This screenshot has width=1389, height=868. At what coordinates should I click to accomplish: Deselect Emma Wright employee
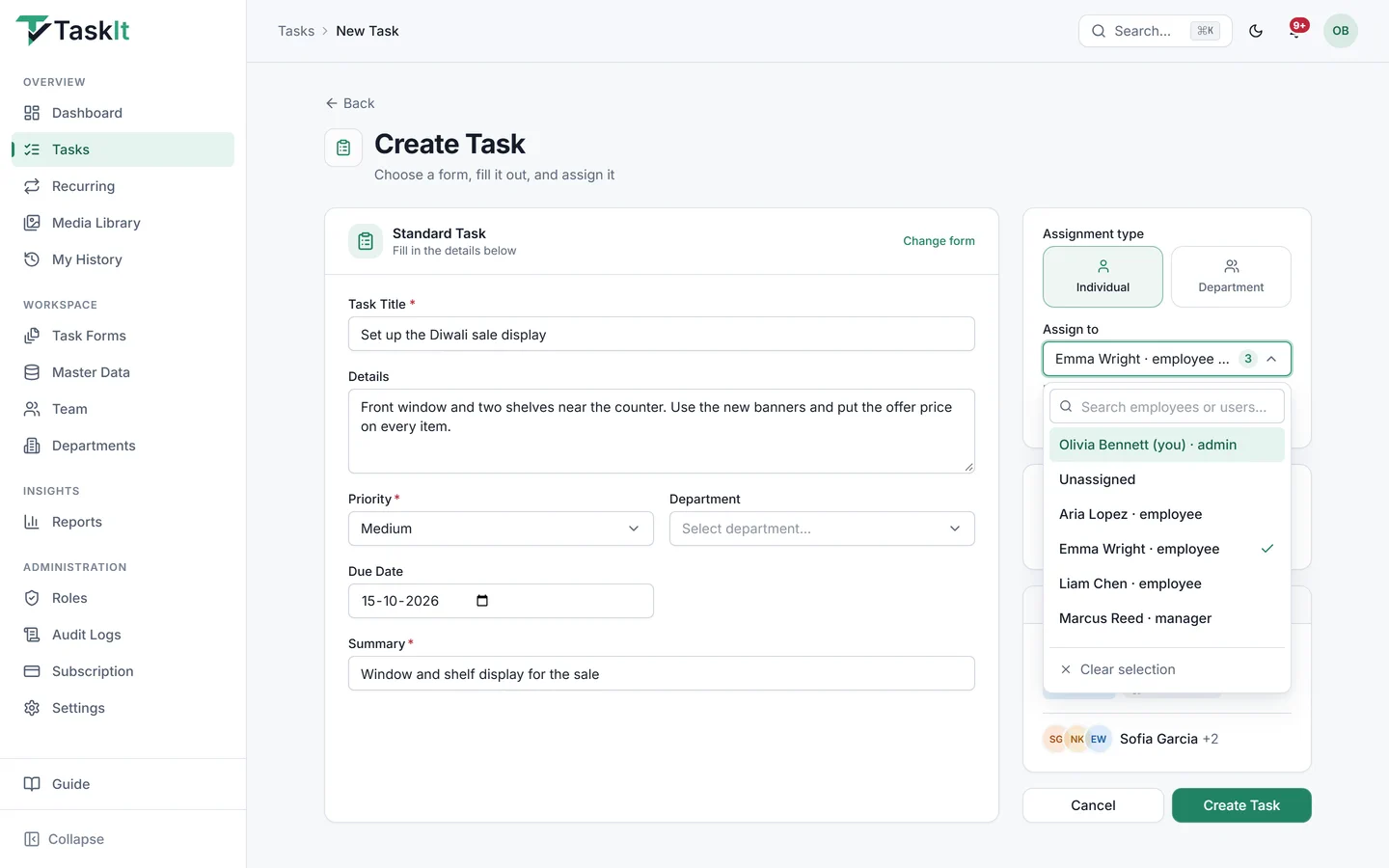(x=1167, y=549)
